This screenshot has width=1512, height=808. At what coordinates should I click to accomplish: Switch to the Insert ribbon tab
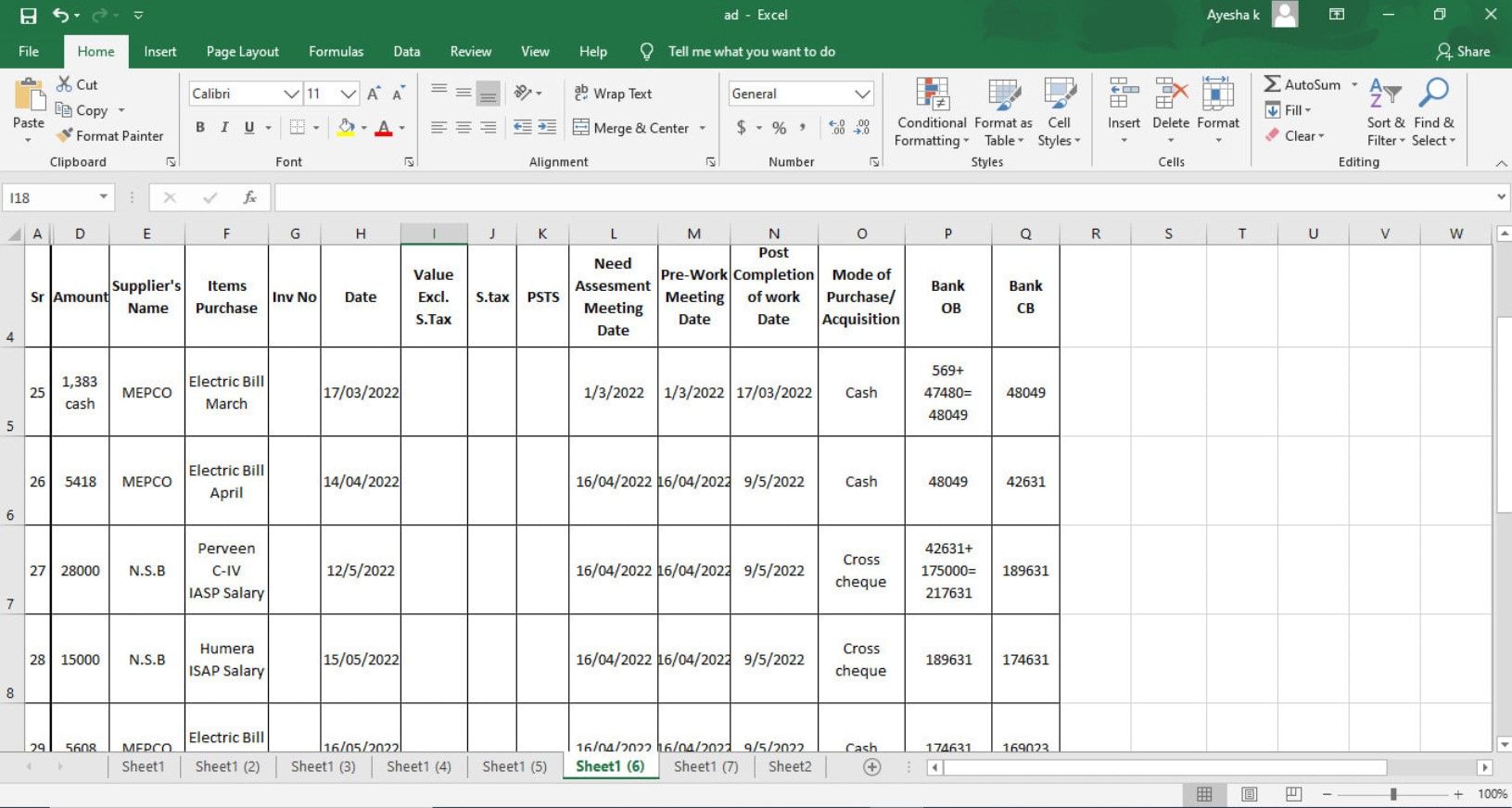click(x=159, y=52)
